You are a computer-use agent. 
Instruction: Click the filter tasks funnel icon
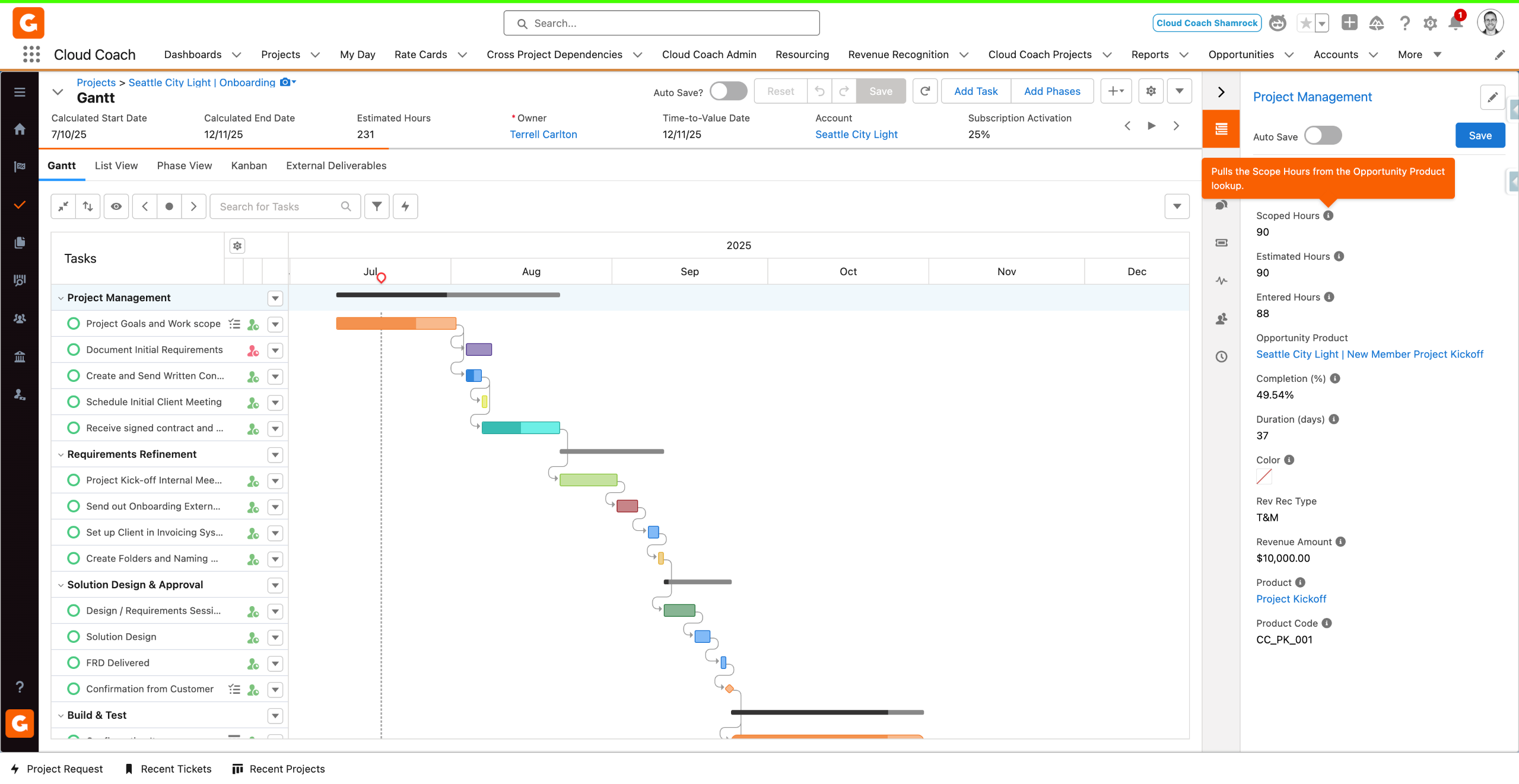click(x=377, y=206)
